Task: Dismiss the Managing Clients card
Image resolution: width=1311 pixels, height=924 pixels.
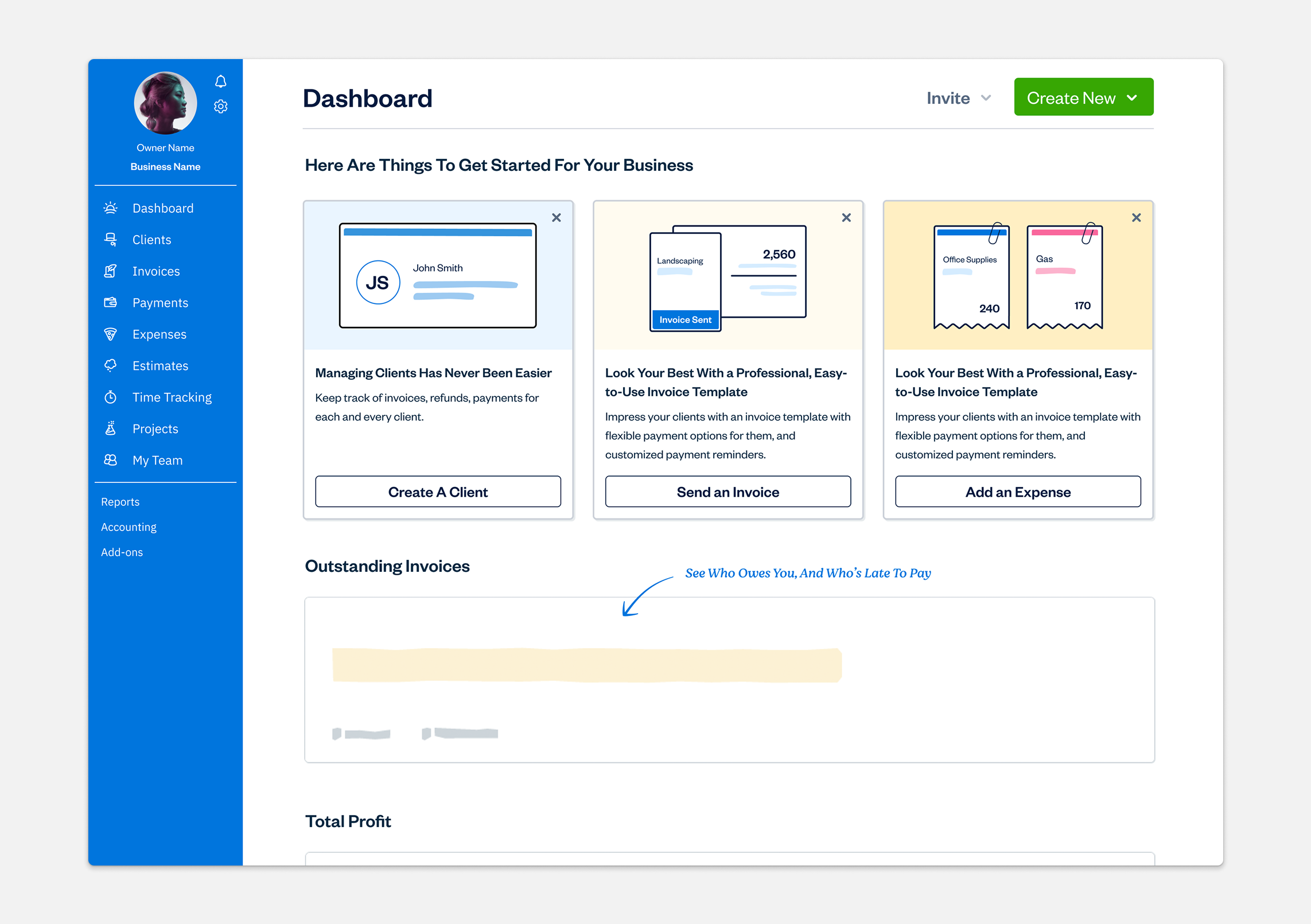Action: pos(556,218)
